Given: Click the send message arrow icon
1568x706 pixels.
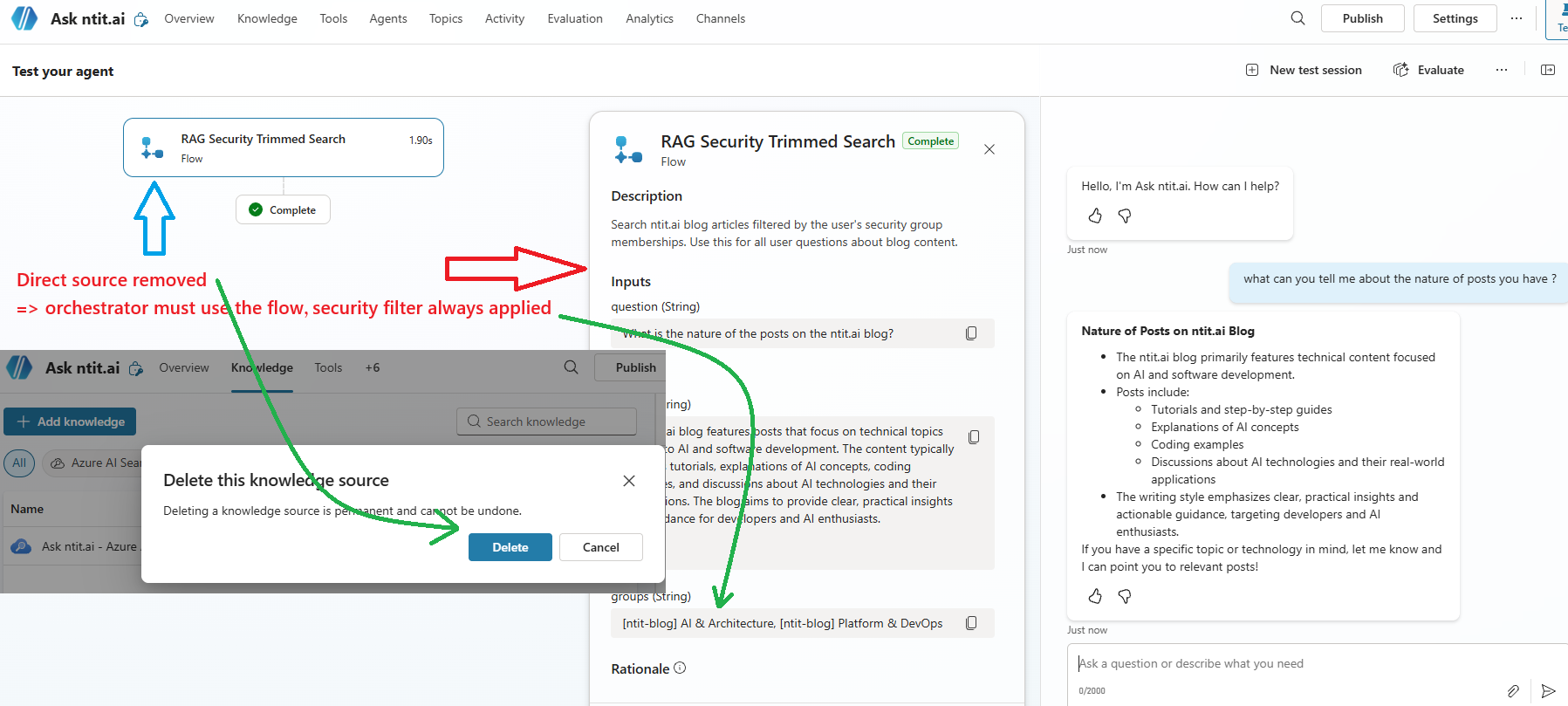Looking at the screenshot, I should tap(1548, 690).
